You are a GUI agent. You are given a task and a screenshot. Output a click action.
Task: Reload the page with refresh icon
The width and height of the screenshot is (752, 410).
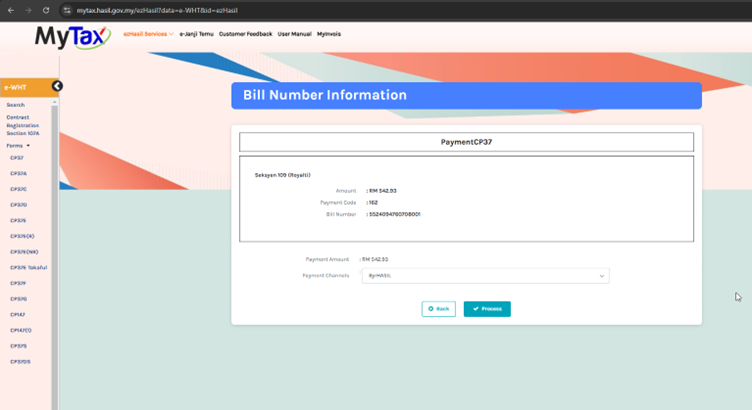point(46,9)
